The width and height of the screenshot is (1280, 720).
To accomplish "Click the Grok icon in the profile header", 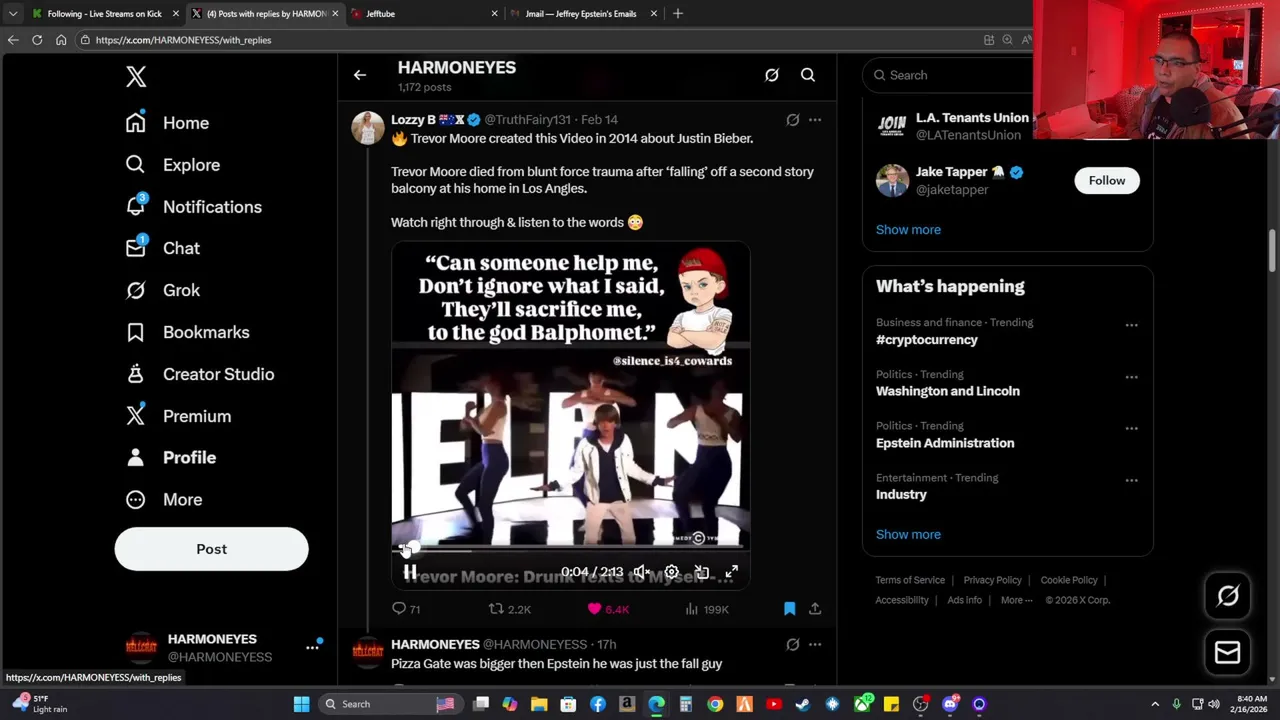I will click(x=772, y=75).
